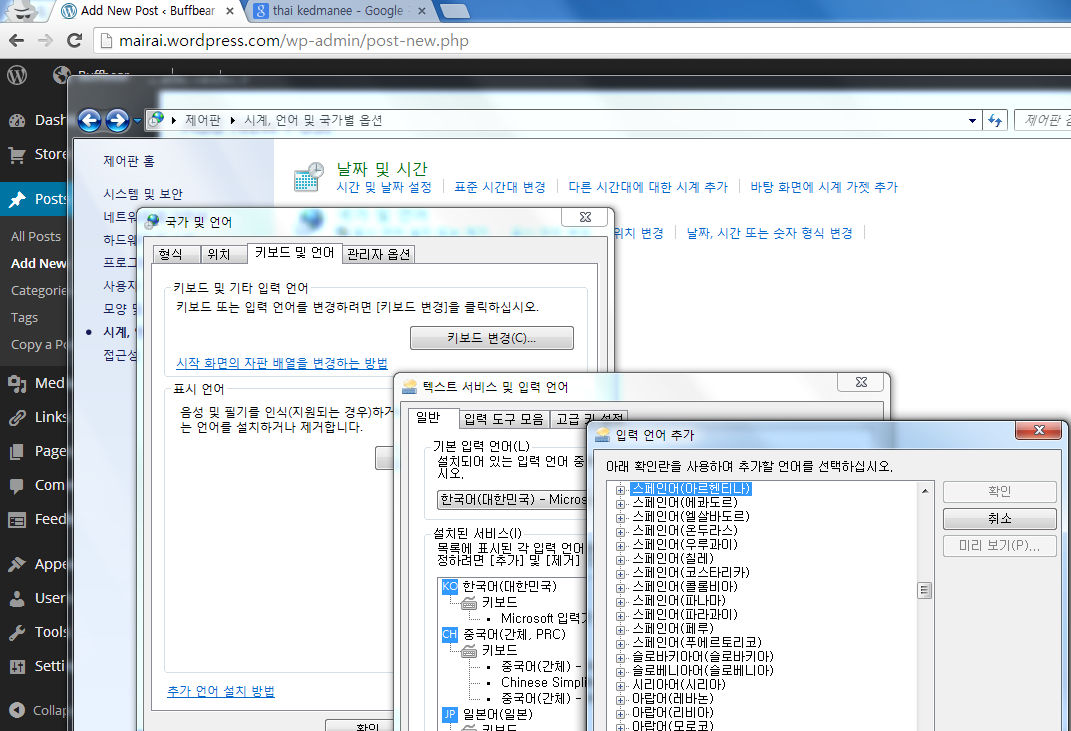Click Control Panel search box
Viewport: 1071px width, 731px height.
click(x=1044, y=121)
